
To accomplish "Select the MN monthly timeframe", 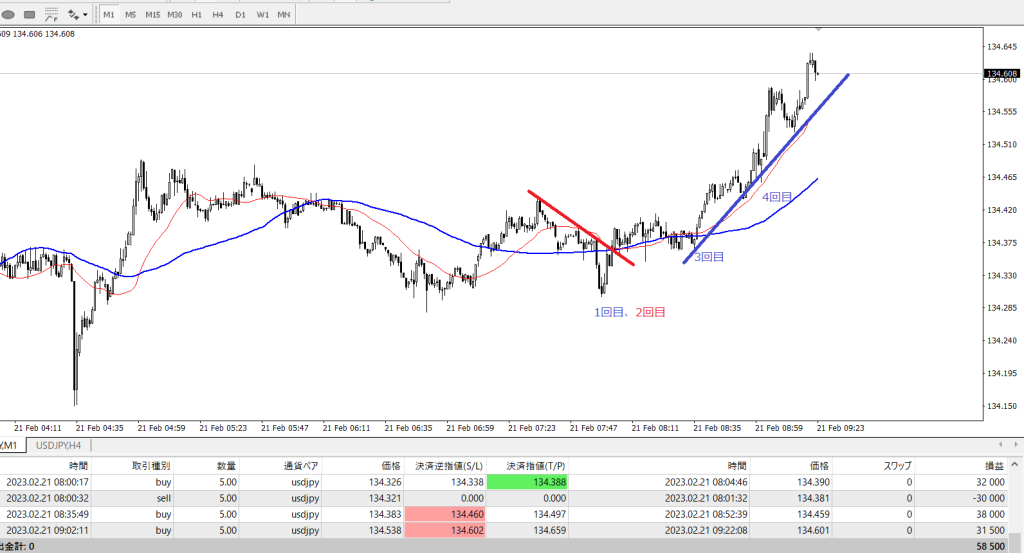I will tap(284, 15).
